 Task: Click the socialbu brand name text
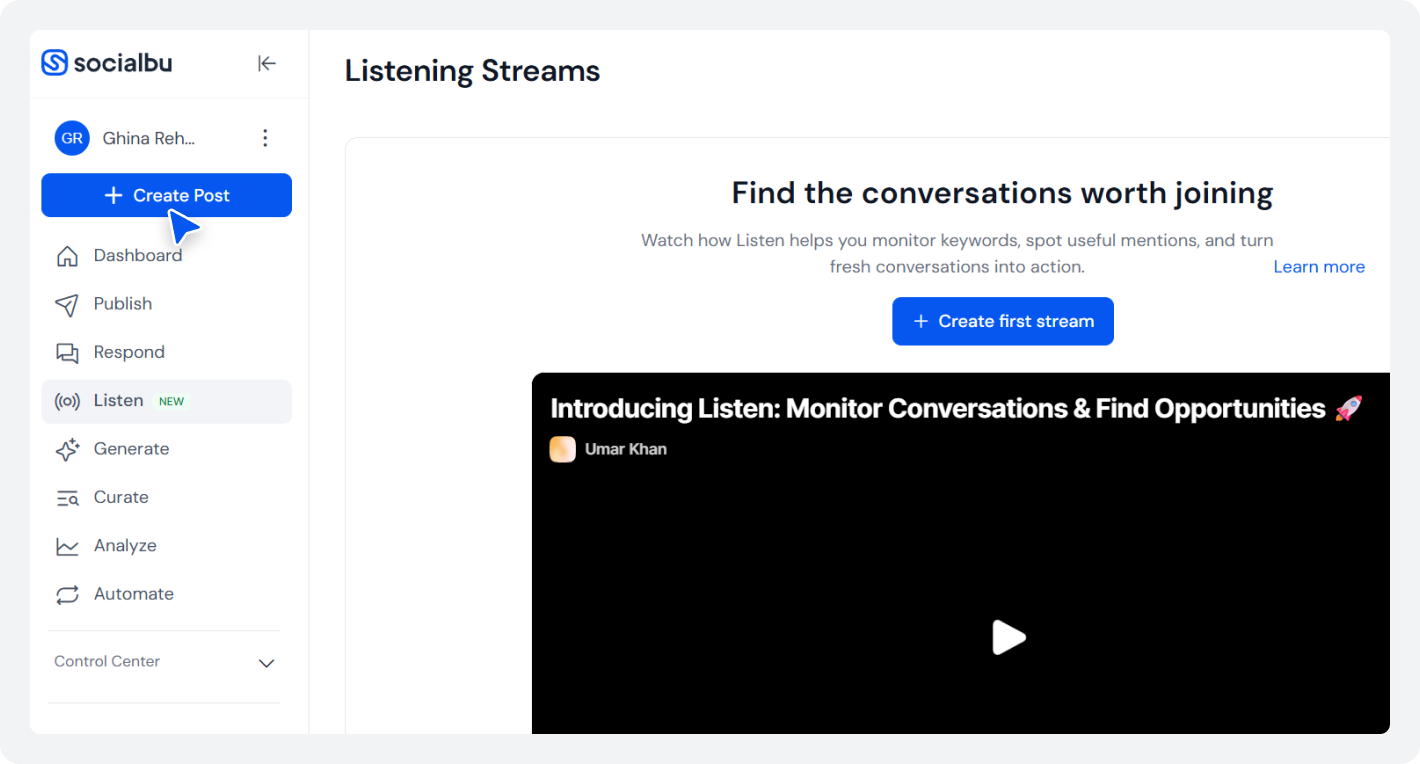pos(123,62)
